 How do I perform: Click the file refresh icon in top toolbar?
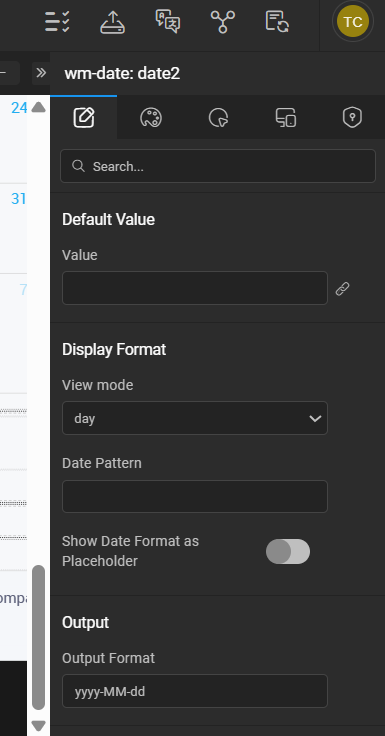pos(277,22)
